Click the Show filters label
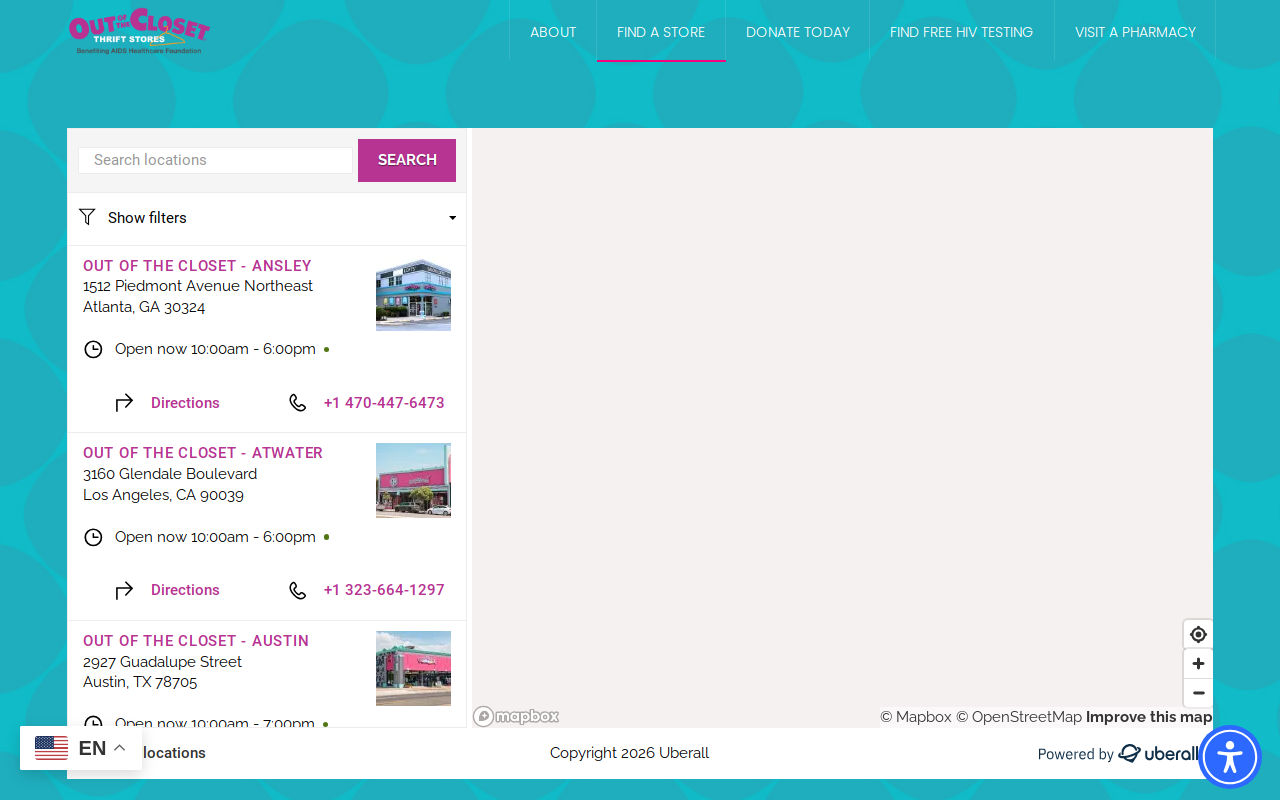This screenshot has height=800, width=1280. 147,218
